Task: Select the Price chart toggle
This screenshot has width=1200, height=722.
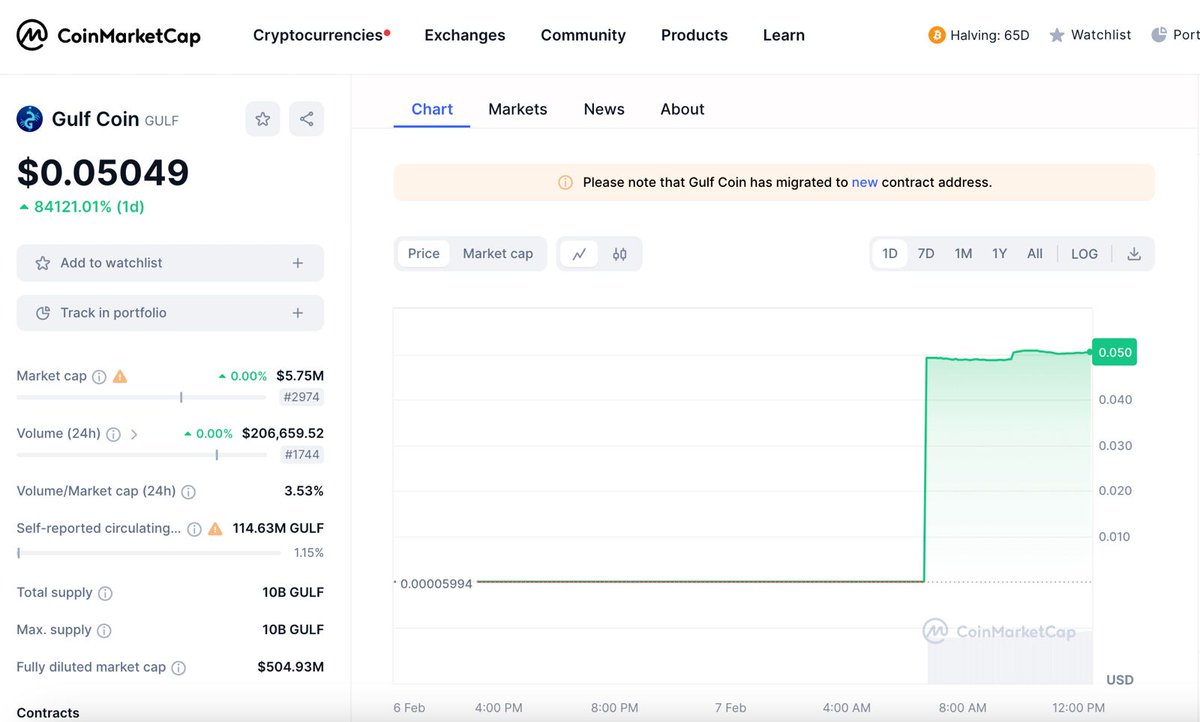Action: coord(424,254)
